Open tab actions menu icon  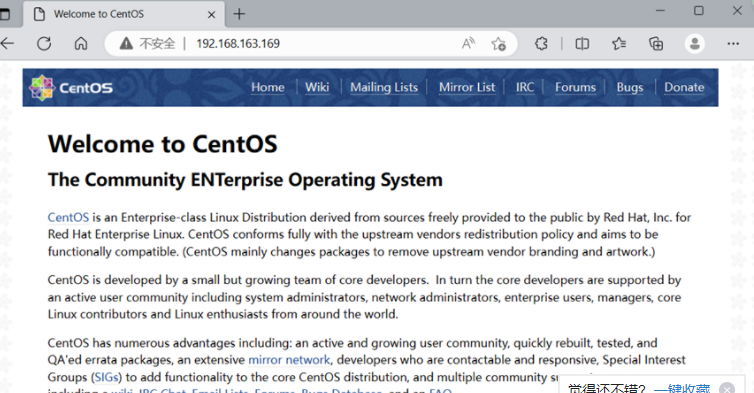[x=4, y=14]
